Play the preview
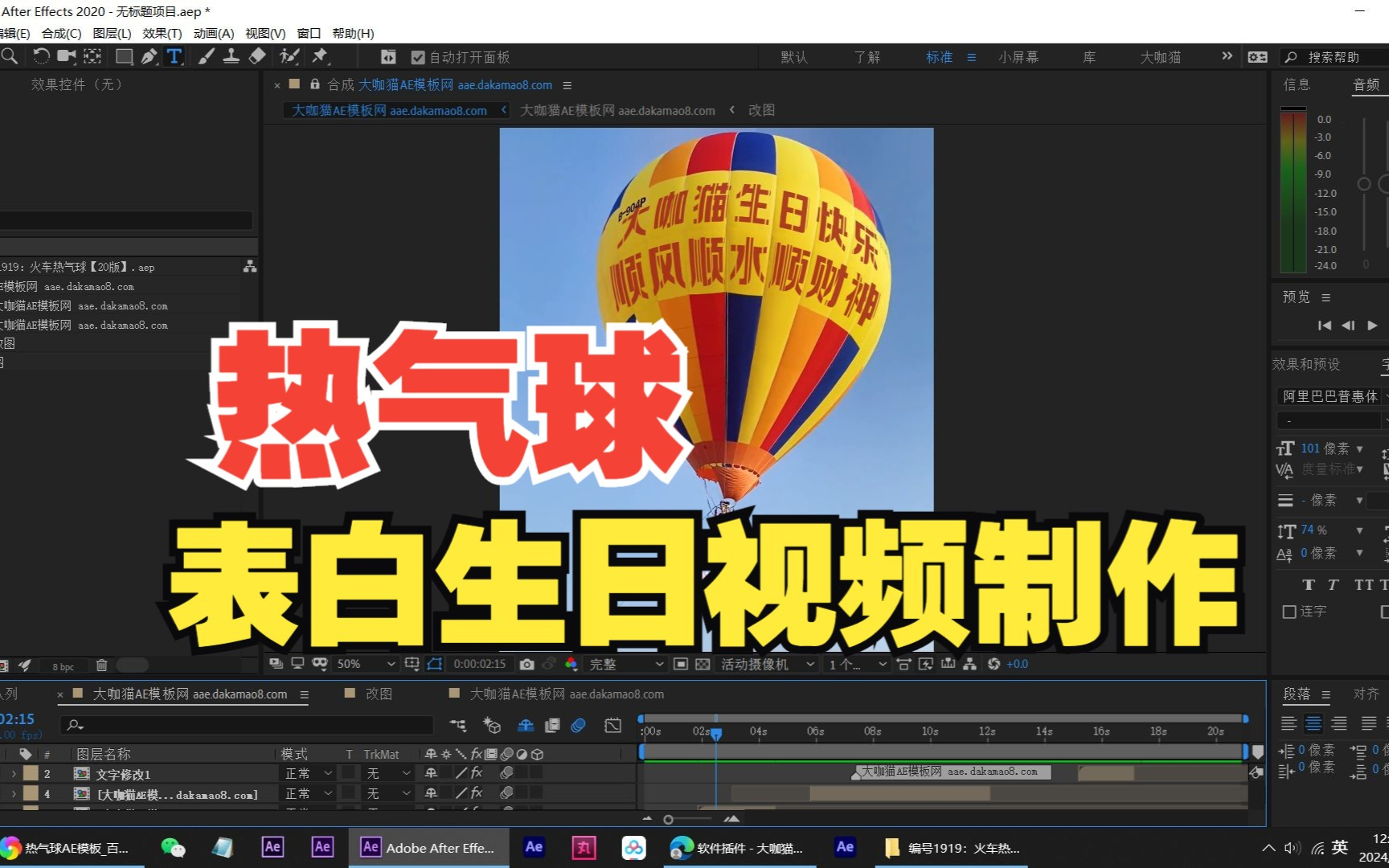This screenshot has width=1389, height=868. (x=1372, y=325)
